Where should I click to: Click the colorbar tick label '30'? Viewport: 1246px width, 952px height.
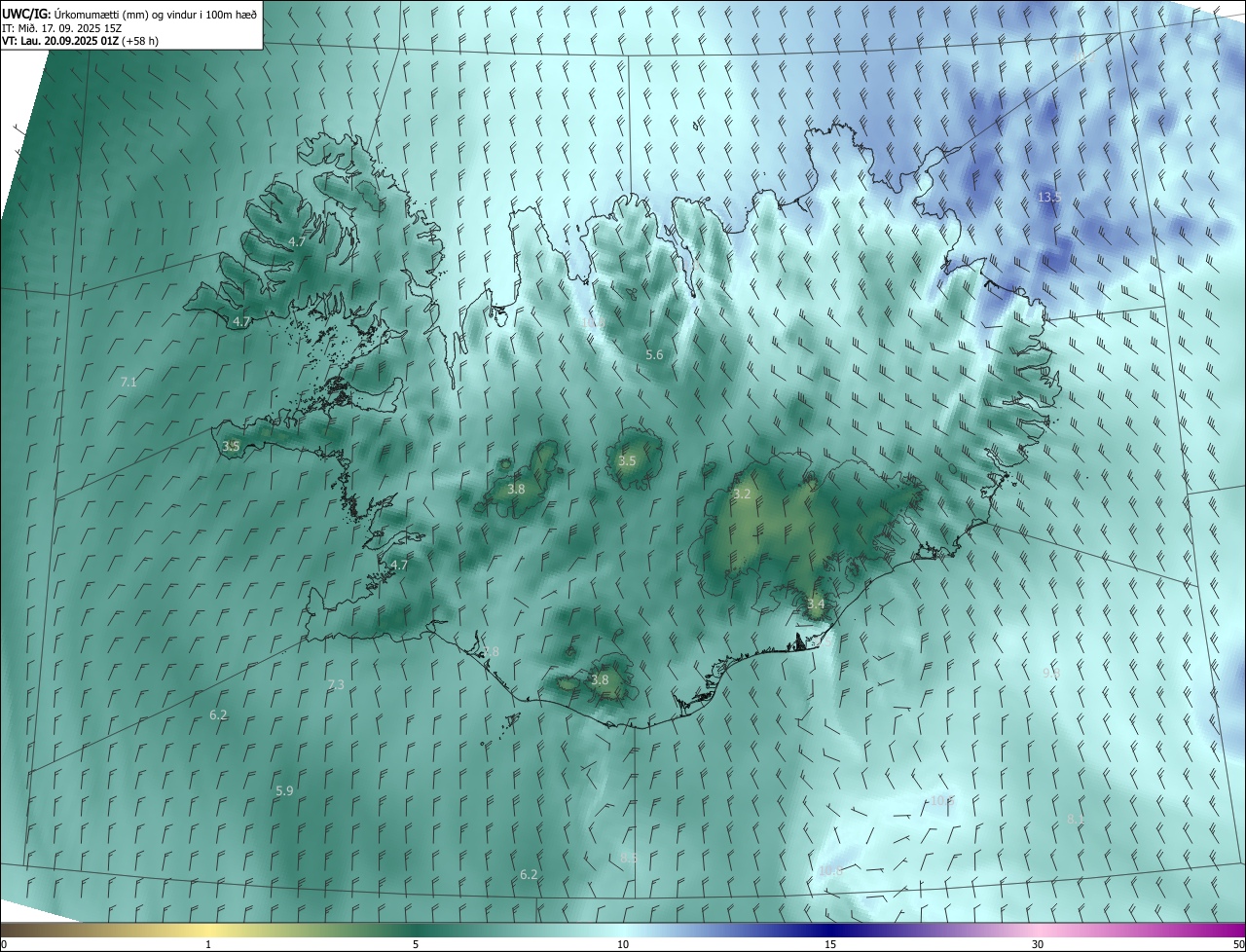[1038, 945]
